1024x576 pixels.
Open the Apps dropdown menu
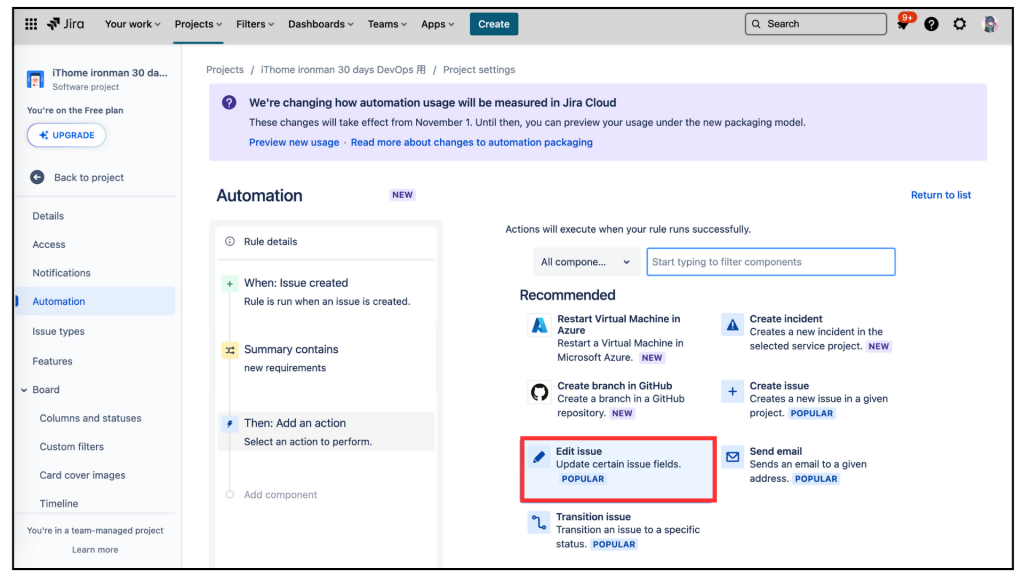tap(437, 24)
